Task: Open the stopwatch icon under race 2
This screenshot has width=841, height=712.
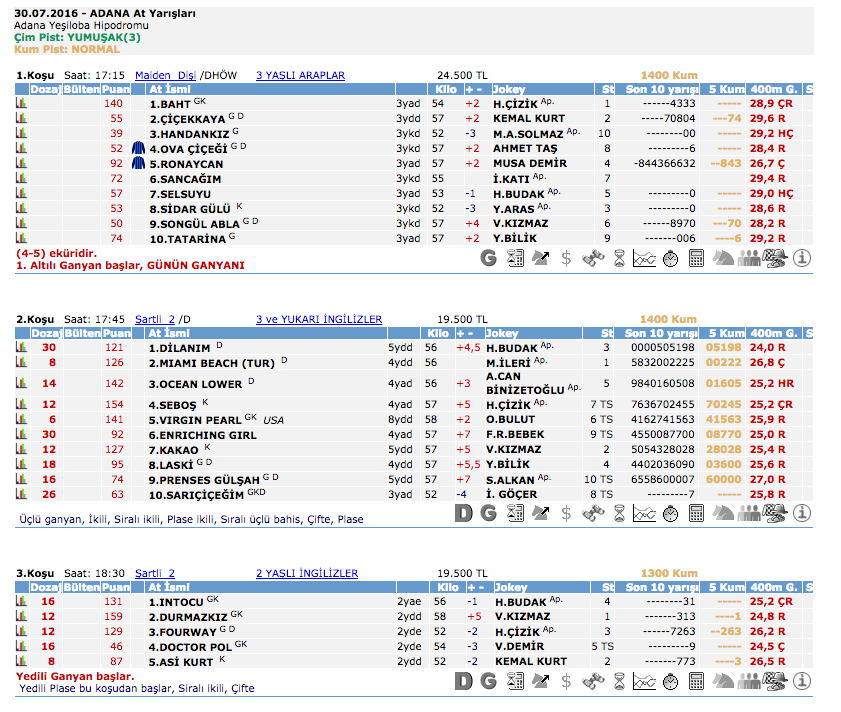Action: click(671, 513)
